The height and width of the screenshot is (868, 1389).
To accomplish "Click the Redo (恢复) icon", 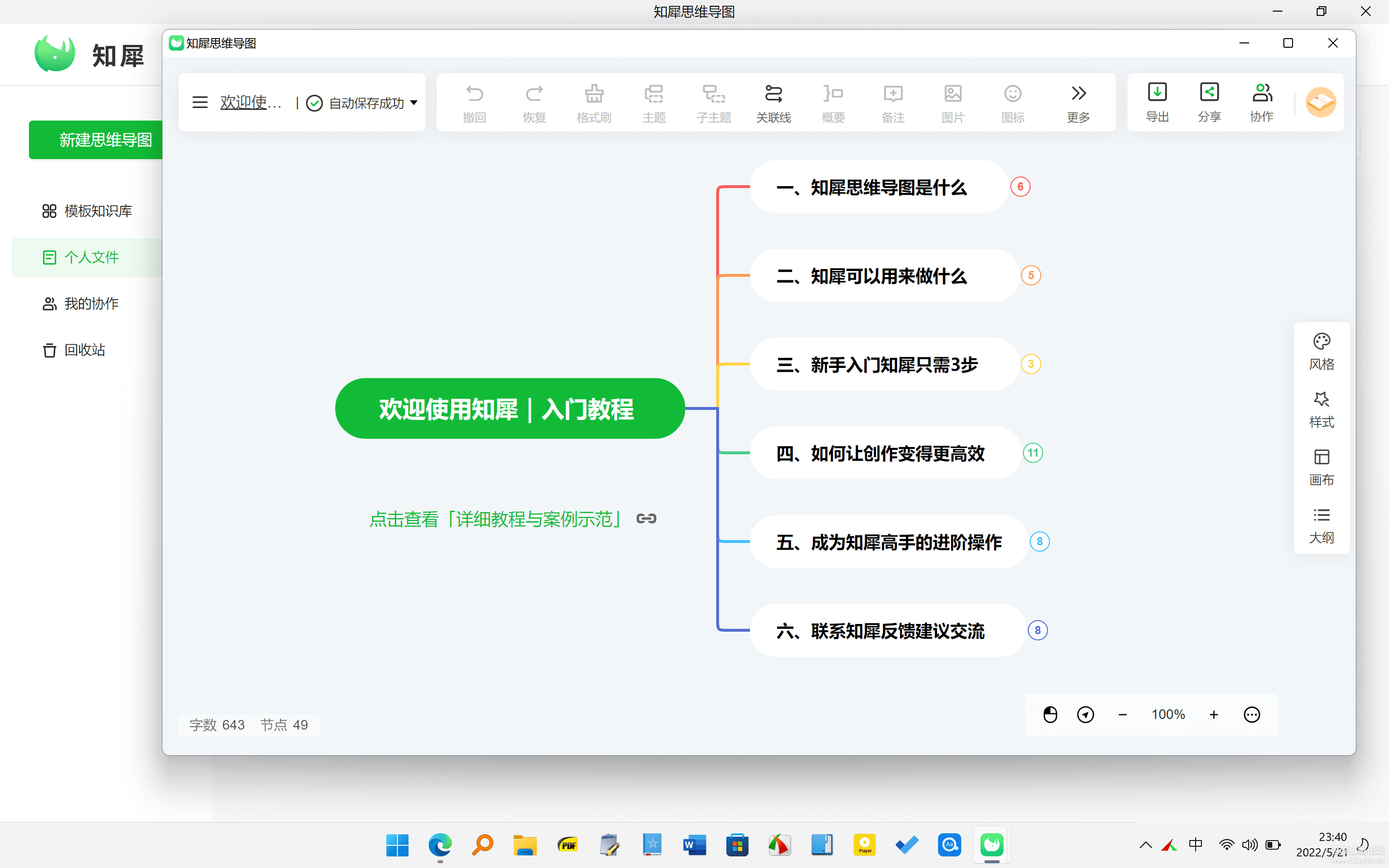I will (x=534, y=103).
